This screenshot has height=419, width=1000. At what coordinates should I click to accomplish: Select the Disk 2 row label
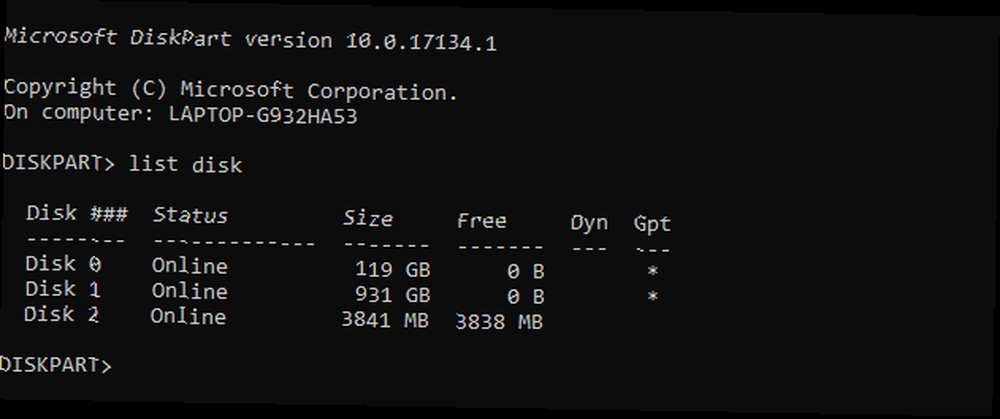click(x=61, y=314)
